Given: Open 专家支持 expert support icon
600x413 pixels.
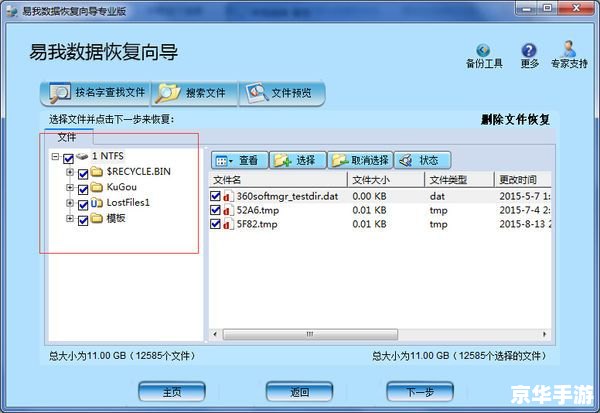Looking at the screenshot, I should [569, 49].
